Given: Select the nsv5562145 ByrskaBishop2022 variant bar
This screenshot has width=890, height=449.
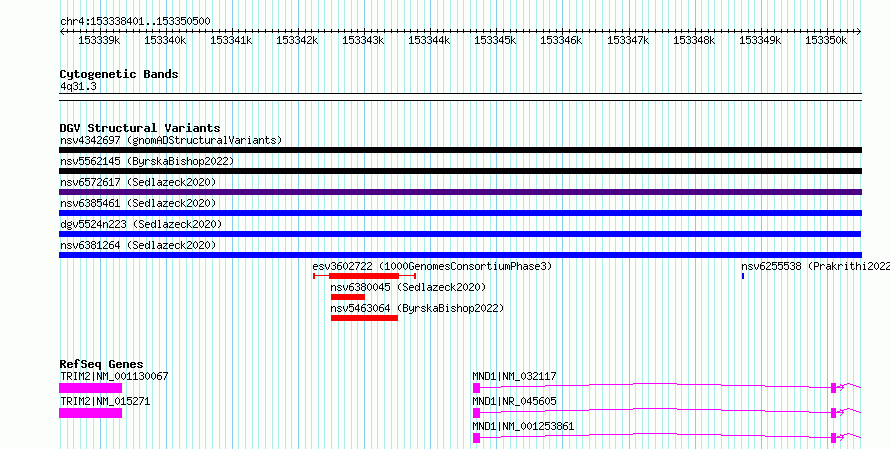Looking at the screenshot, I should coord(460,171).
